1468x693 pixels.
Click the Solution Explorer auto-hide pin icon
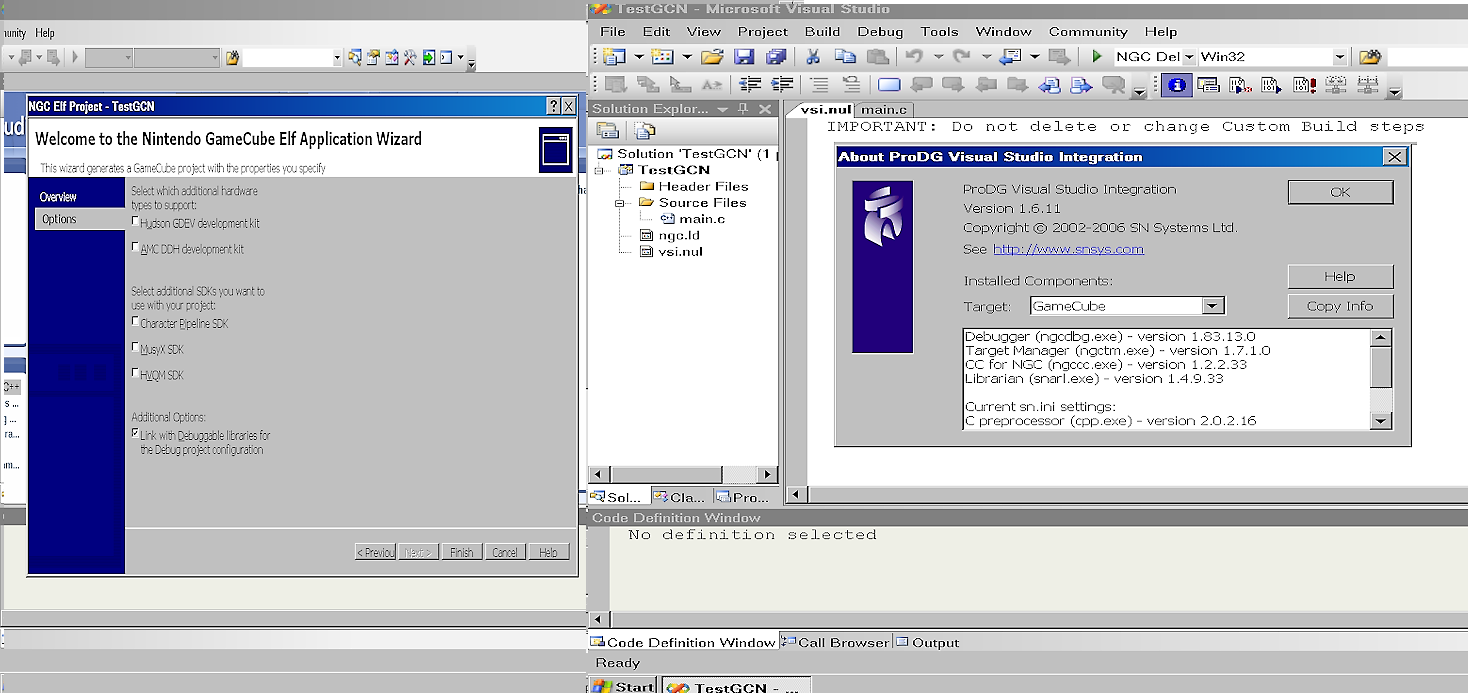click(743, 109)
